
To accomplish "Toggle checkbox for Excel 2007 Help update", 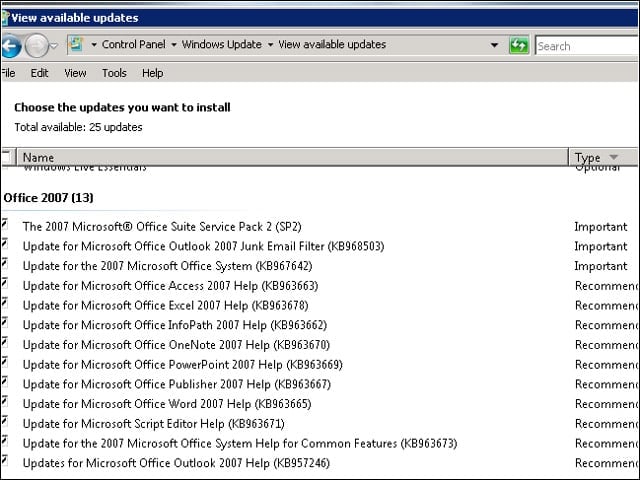I will pos(5,302).
